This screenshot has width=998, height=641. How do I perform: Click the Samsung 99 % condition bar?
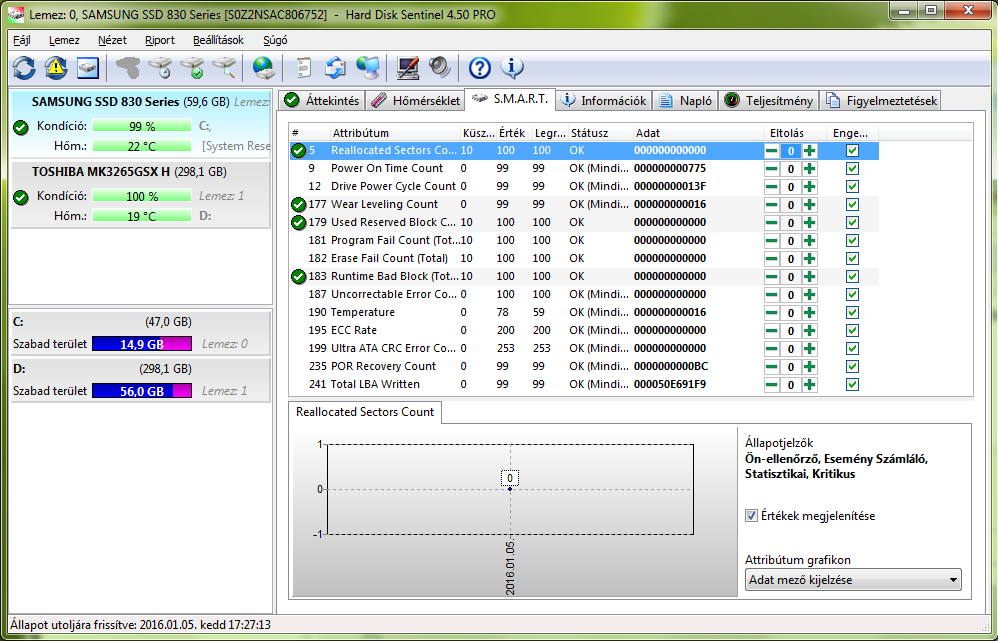142,126
